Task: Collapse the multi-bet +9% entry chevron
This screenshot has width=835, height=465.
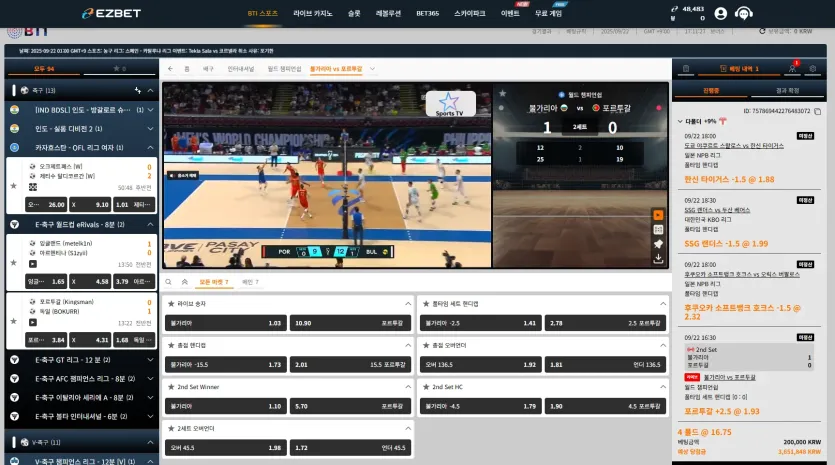Action: tap(680, 121)
